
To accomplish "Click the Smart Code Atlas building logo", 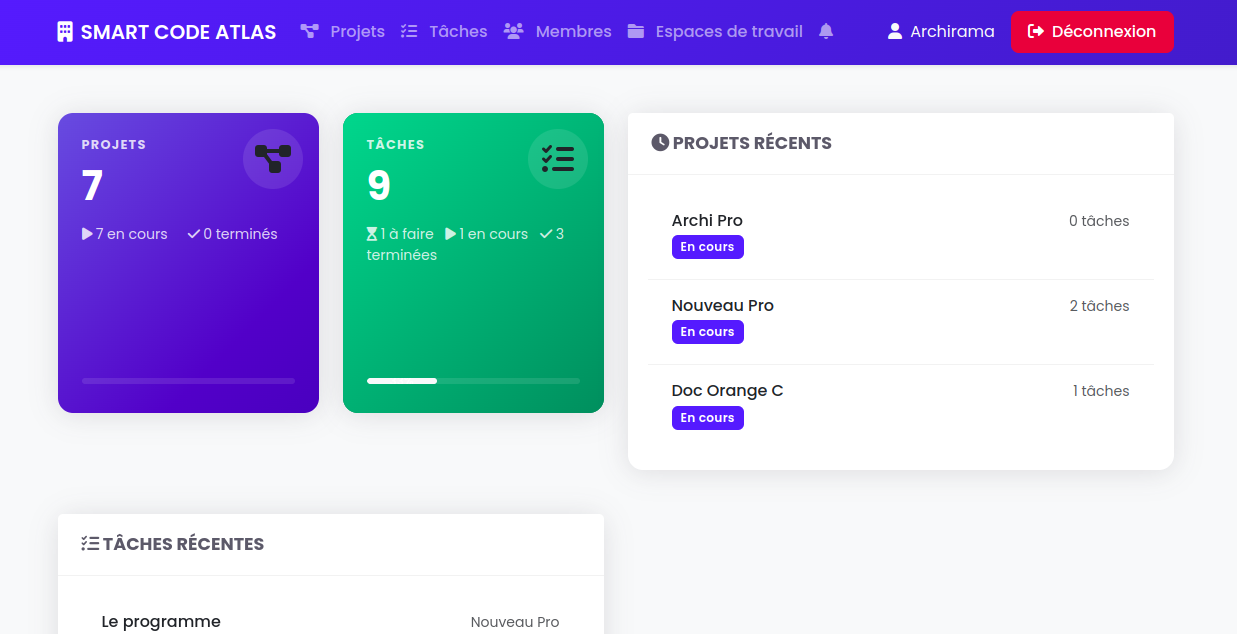I will pyautogui.click(x=66, y=32).
